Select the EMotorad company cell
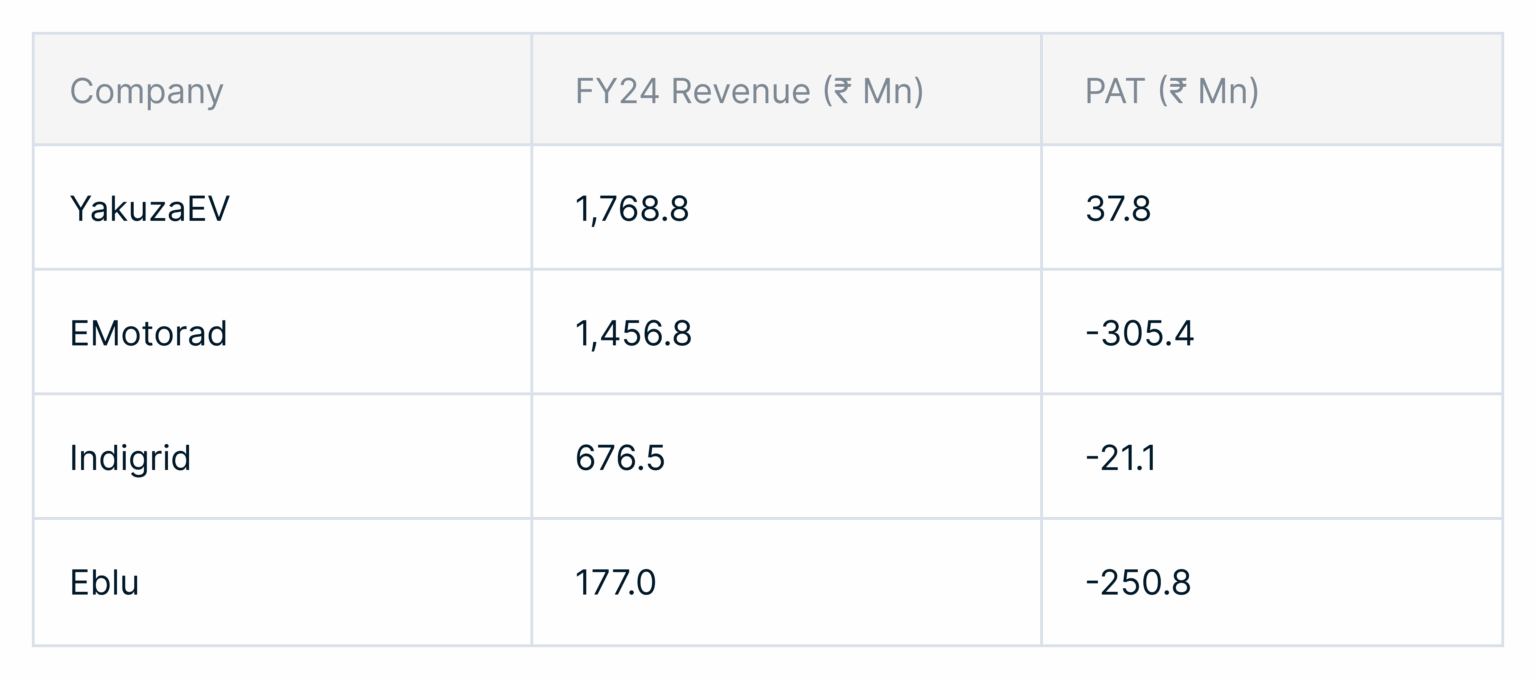This screenshot has width=1536, height=679. pyautogui.click(x=148, y=332)
